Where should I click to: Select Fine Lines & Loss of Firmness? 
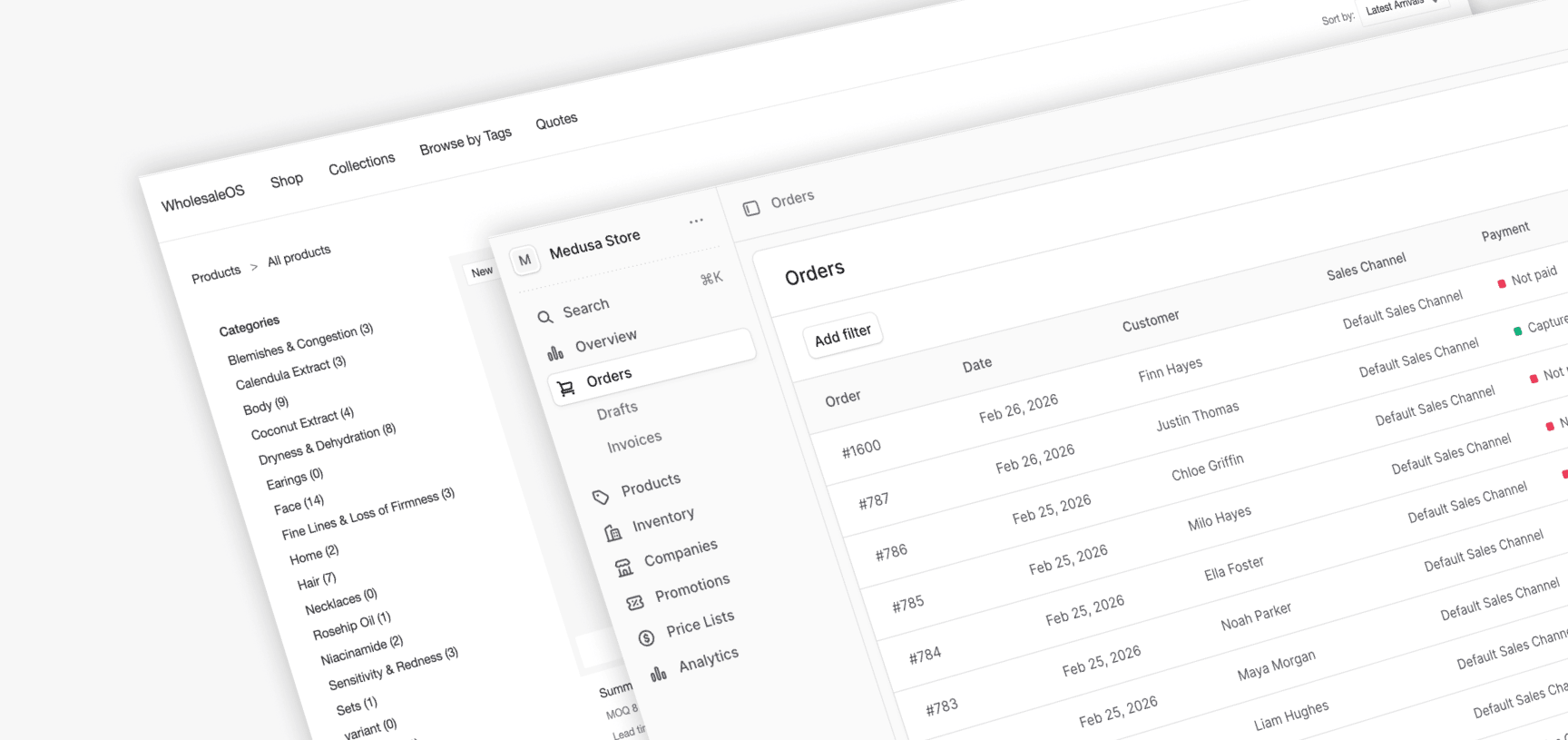[367, 514]
